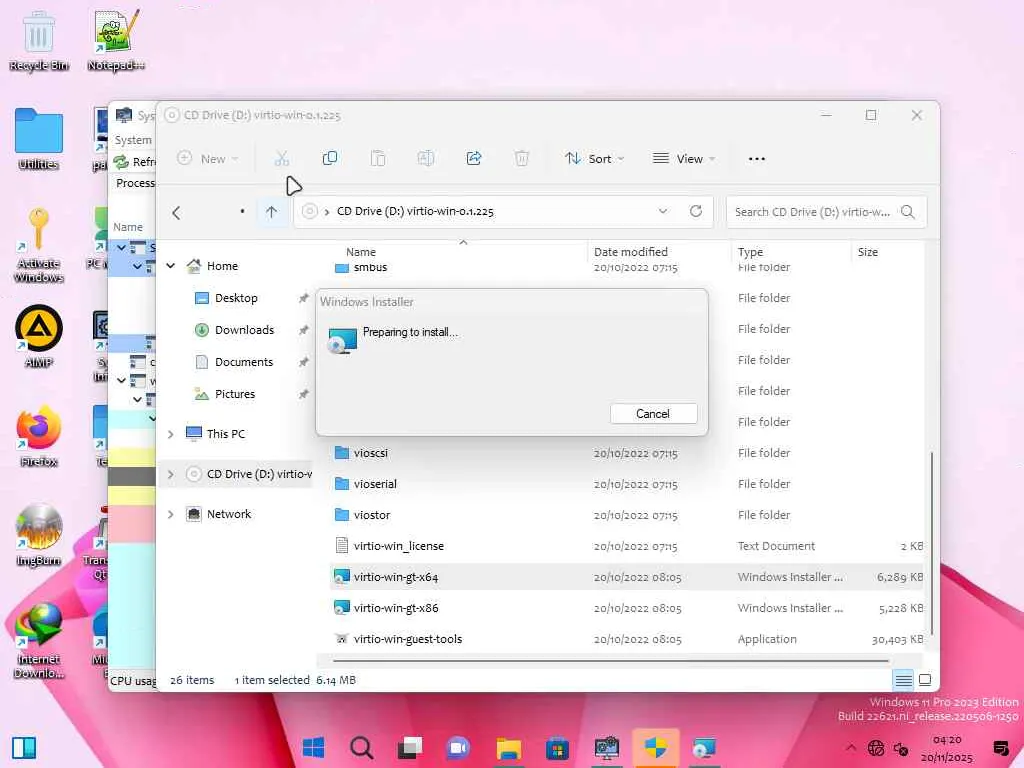This screenshot has height=768, width=1024.
Task: Expand the This PC node
Action: tap(171, 434)
